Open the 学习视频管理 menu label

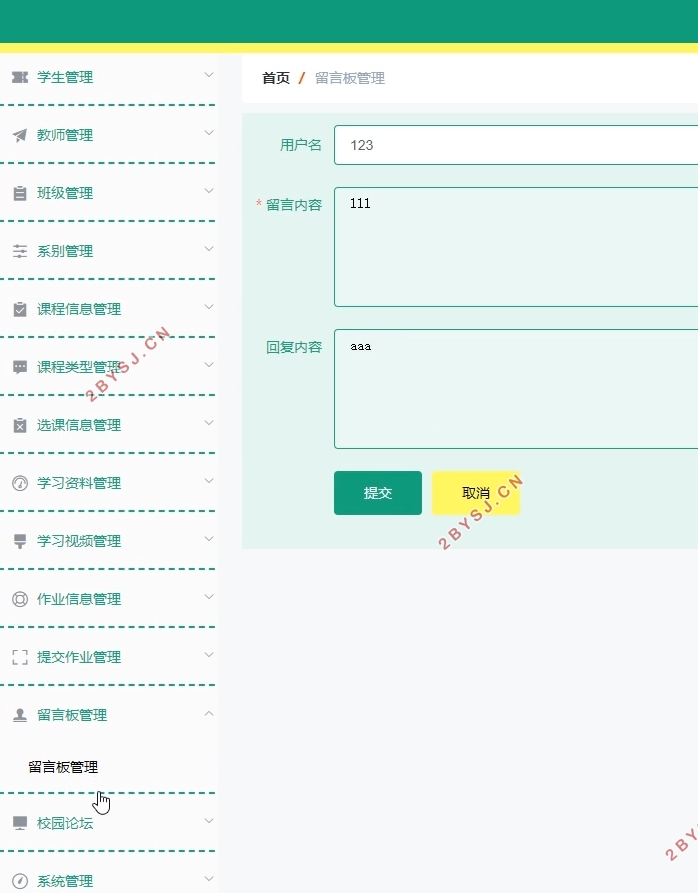tap(79, 542)
